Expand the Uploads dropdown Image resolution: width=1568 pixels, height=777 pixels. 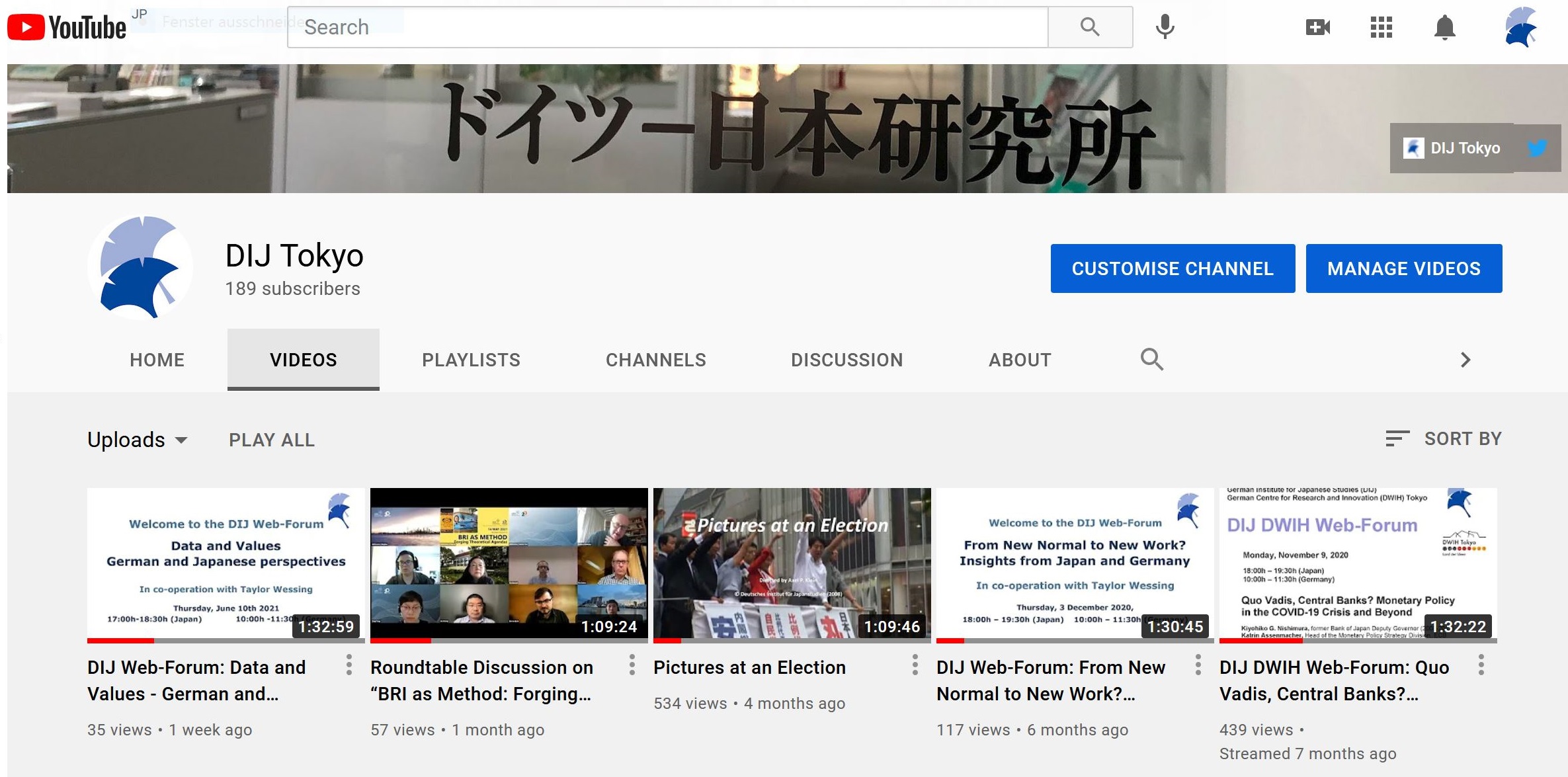(x=138, y=440)
